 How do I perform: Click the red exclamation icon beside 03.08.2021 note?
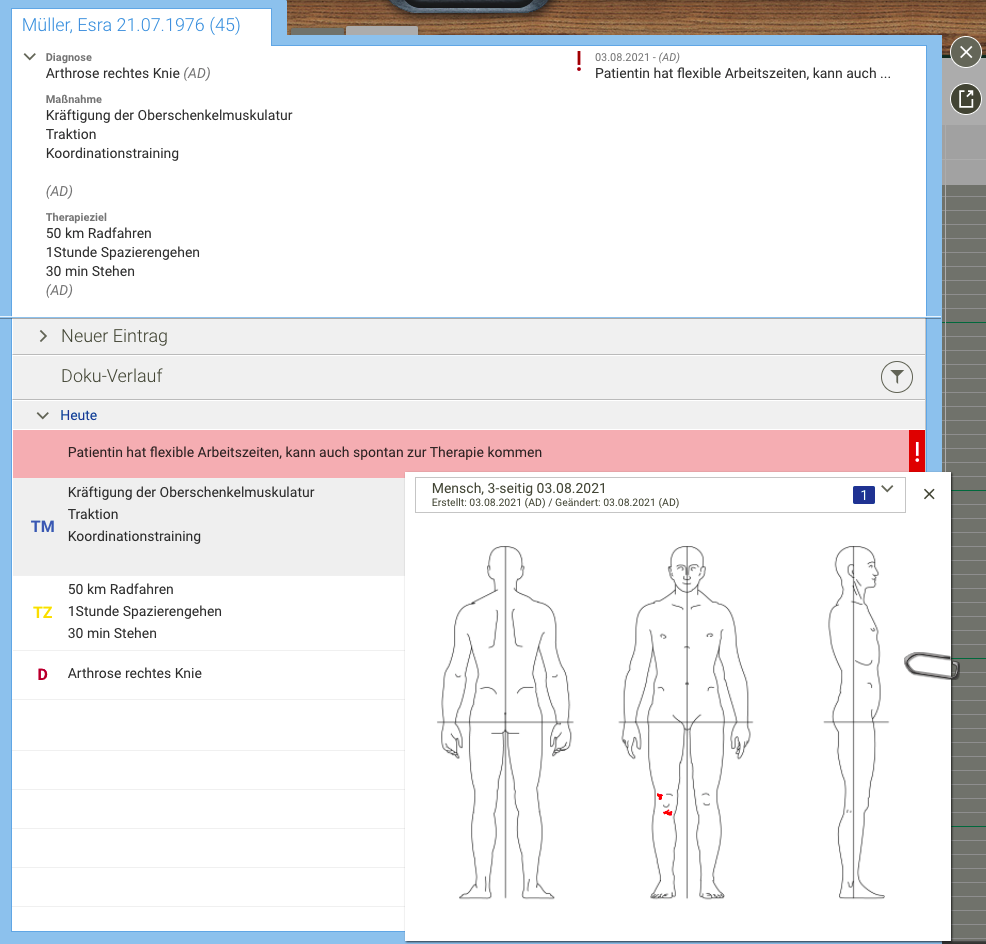click(578, 61)
